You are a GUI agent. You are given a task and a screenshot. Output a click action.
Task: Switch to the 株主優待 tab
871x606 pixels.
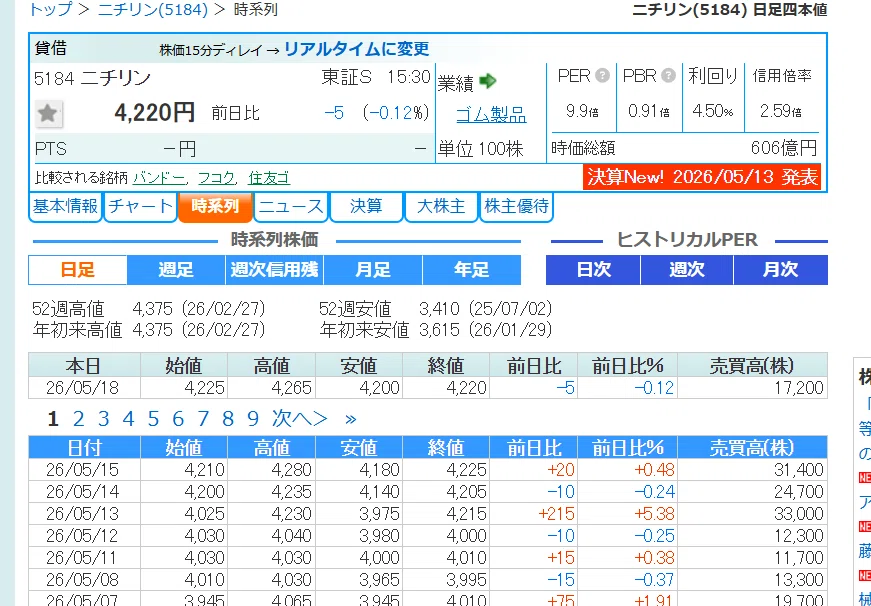point(517,207)
